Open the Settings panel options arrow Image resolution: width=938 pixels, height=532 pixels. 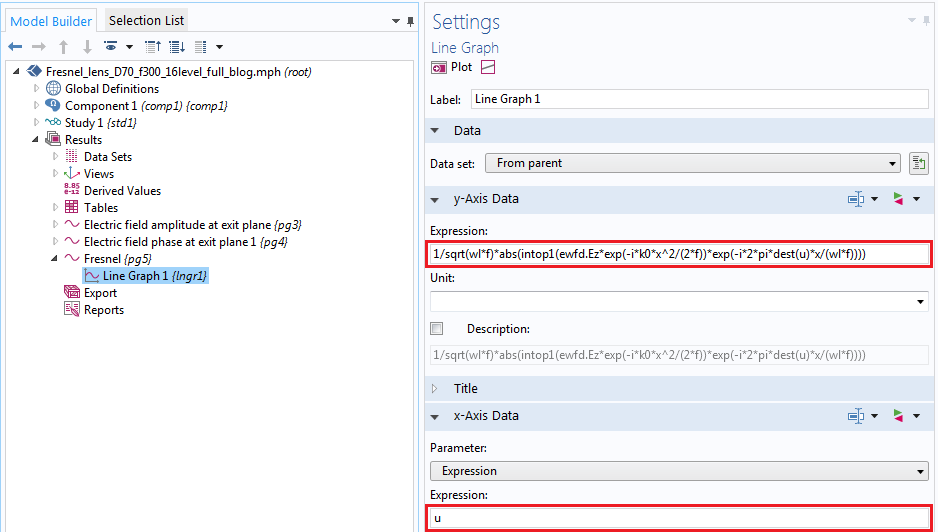pos(912,20)
